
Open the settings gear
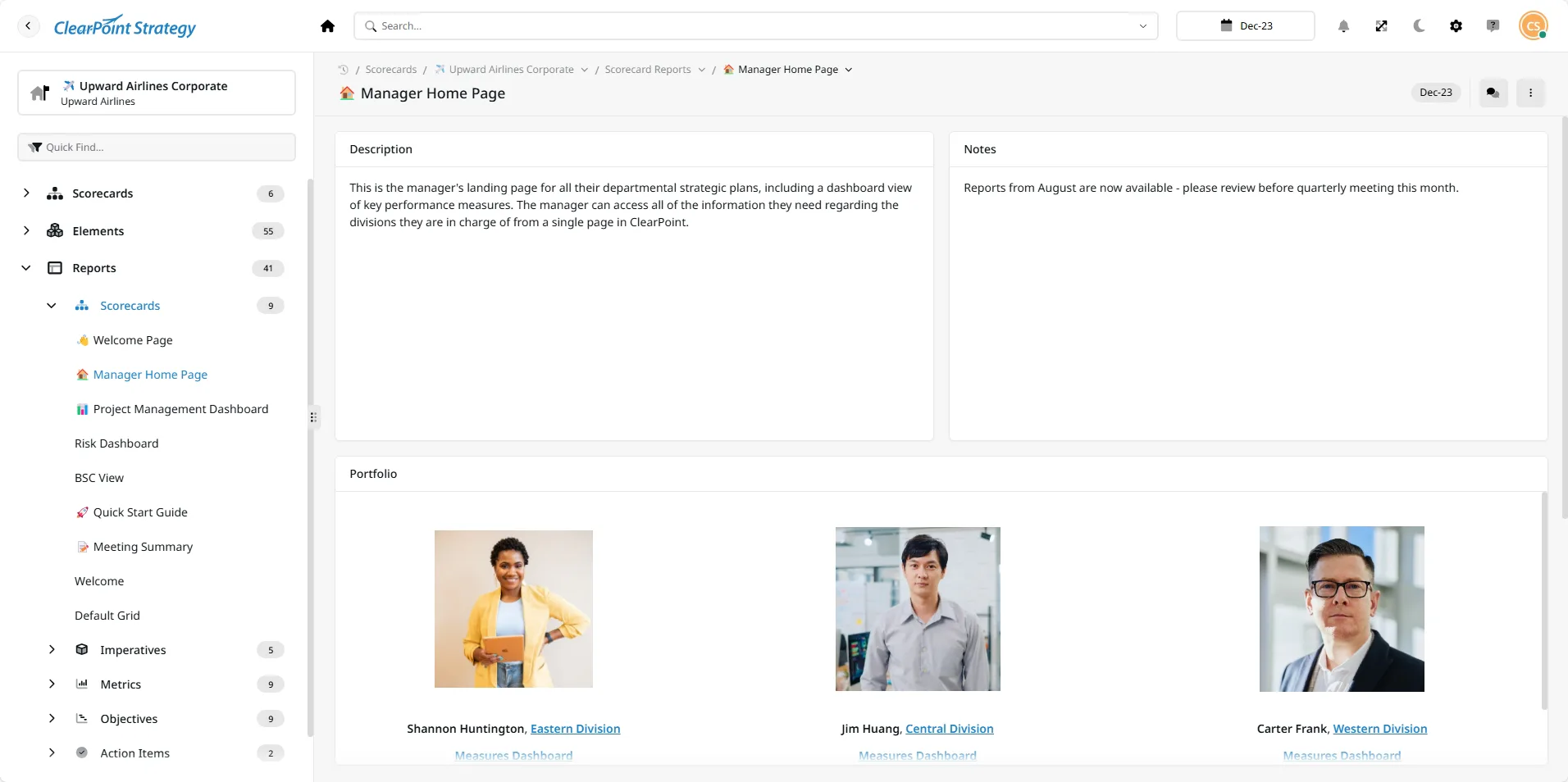[1456, 26]
